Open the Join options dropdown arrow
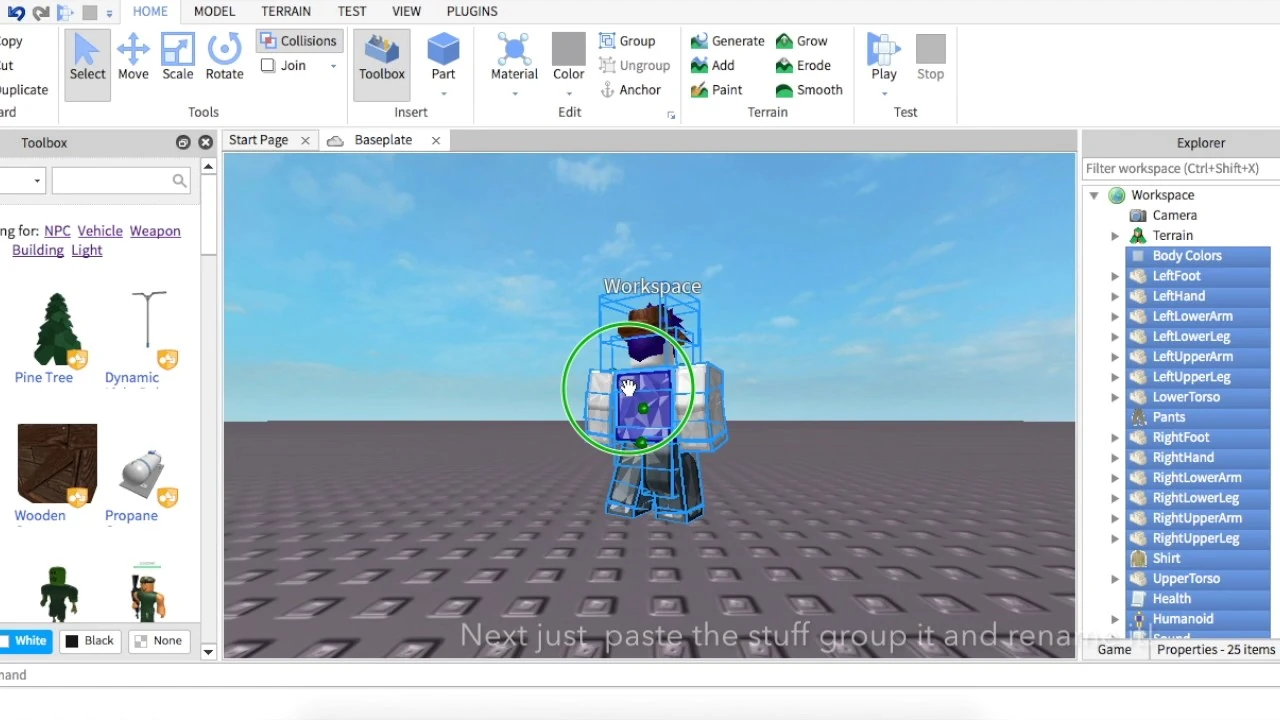Image resolution: width=1280 pixels, height=720 pixels. [x=334, y=67]
